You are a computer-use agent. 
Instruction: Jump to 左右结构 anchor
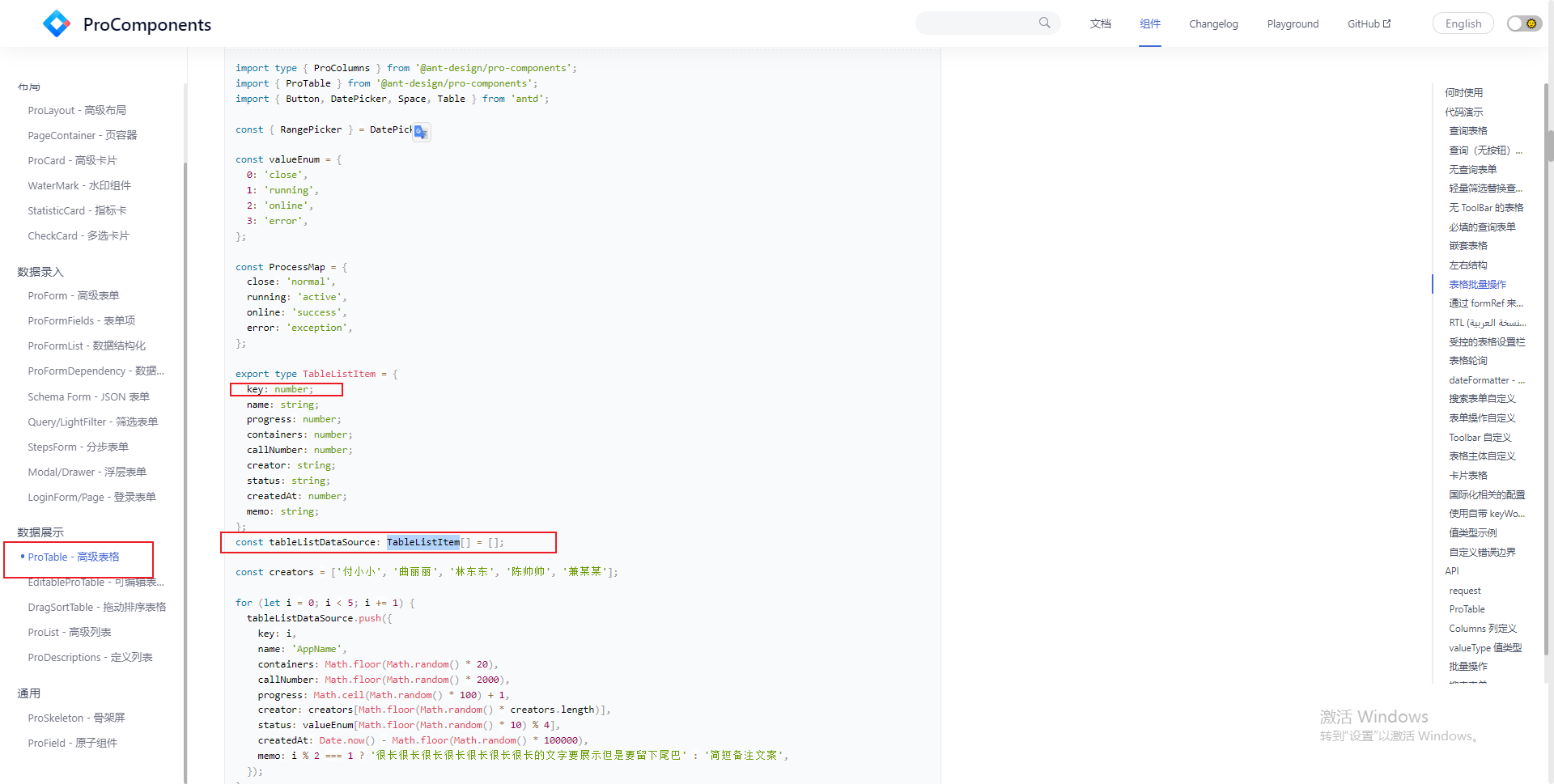[x=1468, y=265]
